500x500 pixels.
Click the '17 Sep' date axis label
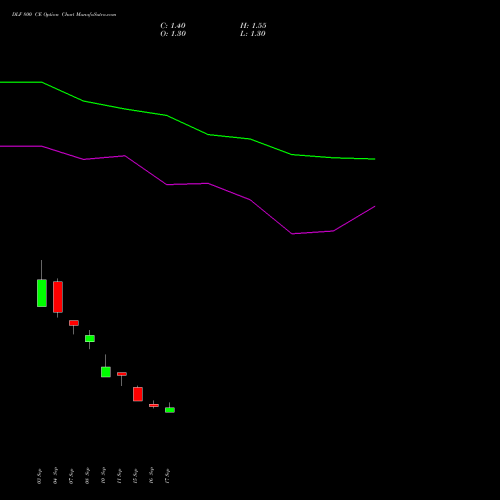pyautogui.click(x=167, y=476)
